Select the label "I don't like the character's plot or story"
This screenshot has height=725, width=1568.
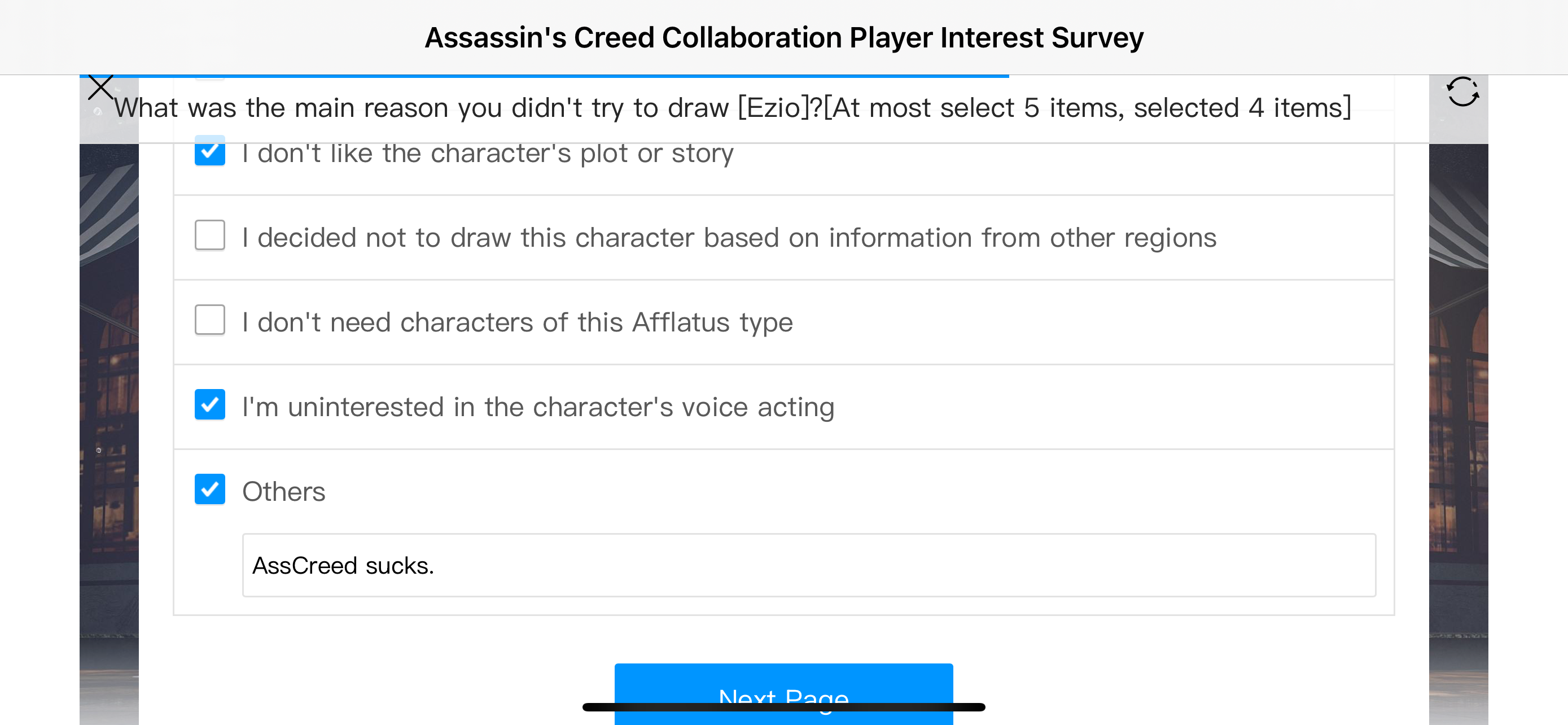(x=488, y=154)
